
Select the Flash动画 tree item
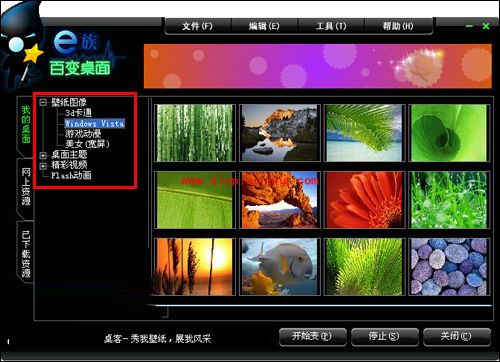pyautogui.click(x=71, y=175)
